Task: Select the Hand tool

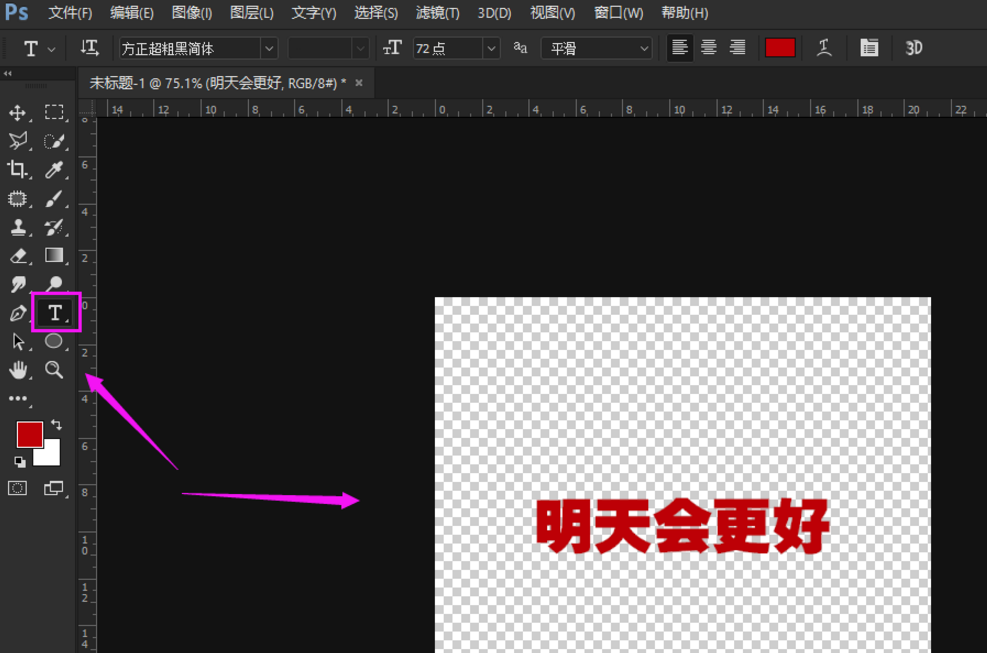Action: (x=17, y=370)
